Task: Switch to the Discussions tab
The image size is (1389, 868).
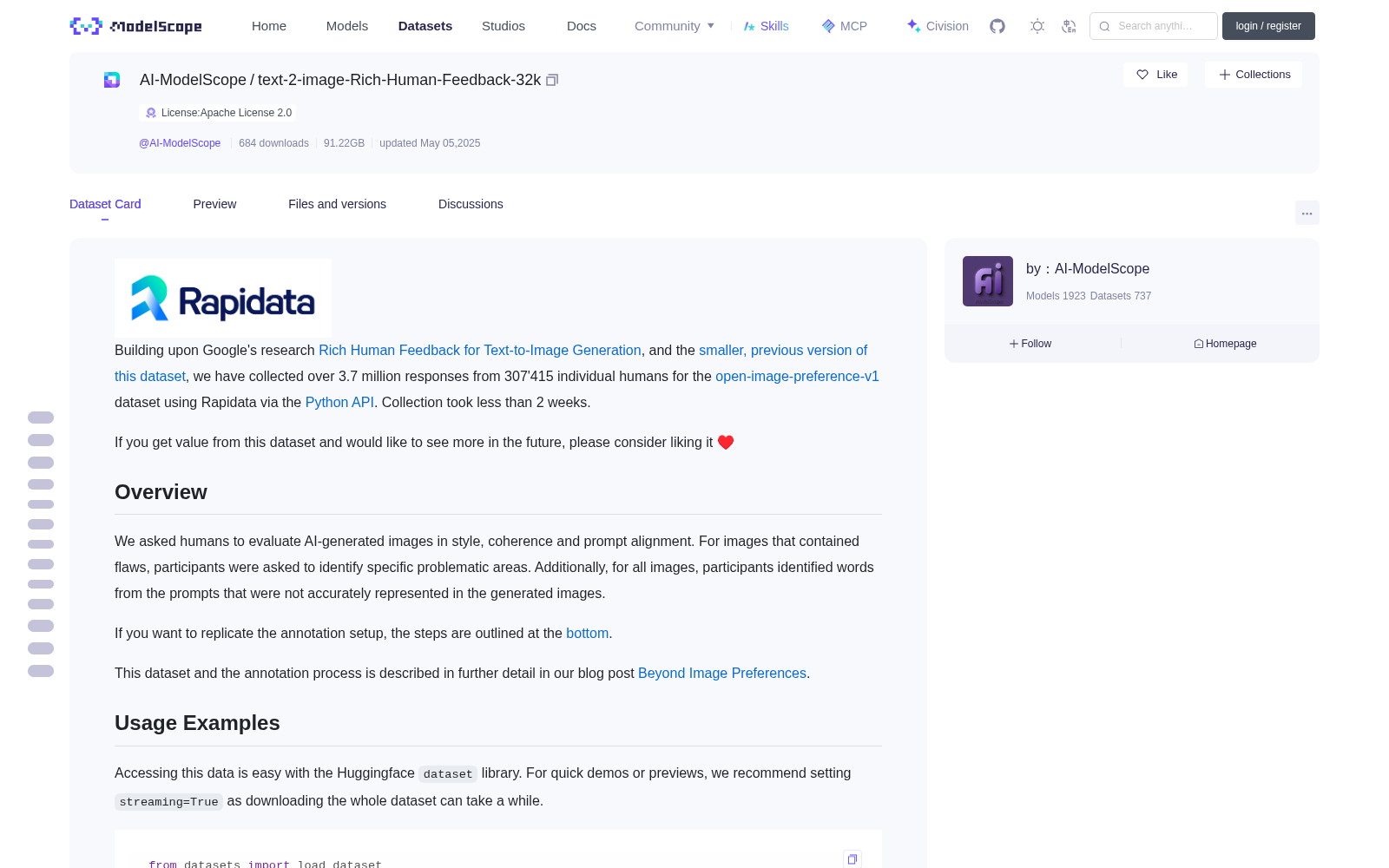Action: coord(471,204)
